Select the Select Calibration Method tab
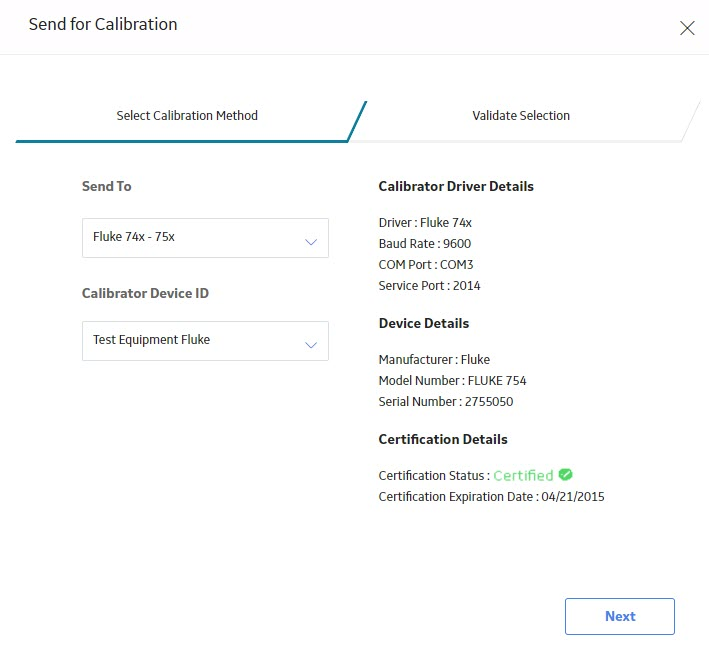 click(187, 116)
